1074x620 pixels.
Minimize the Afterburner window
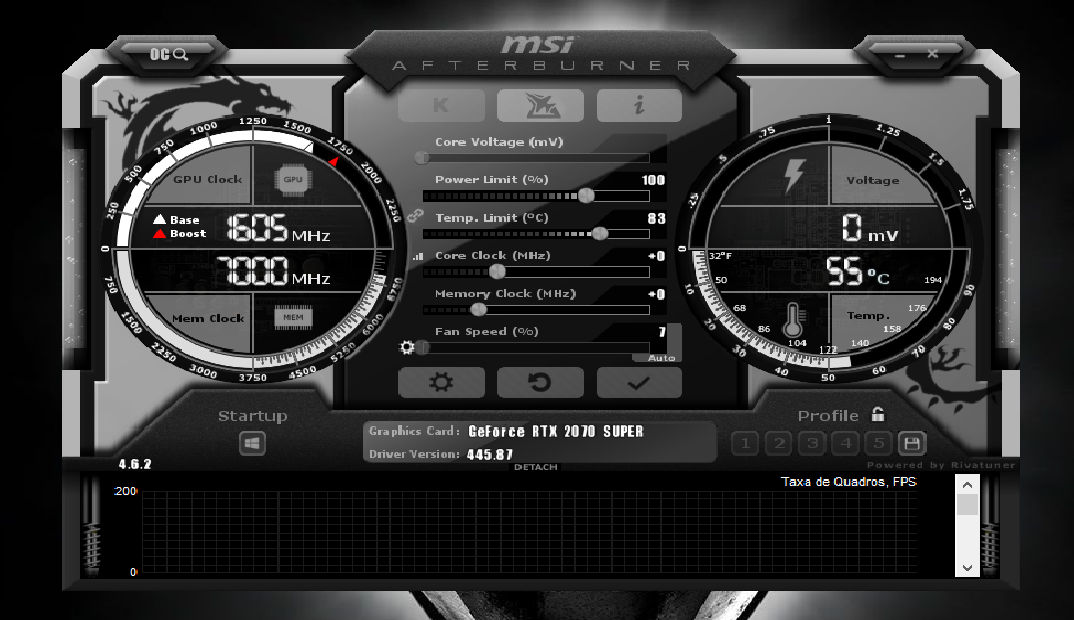click(x=900, y=54)
